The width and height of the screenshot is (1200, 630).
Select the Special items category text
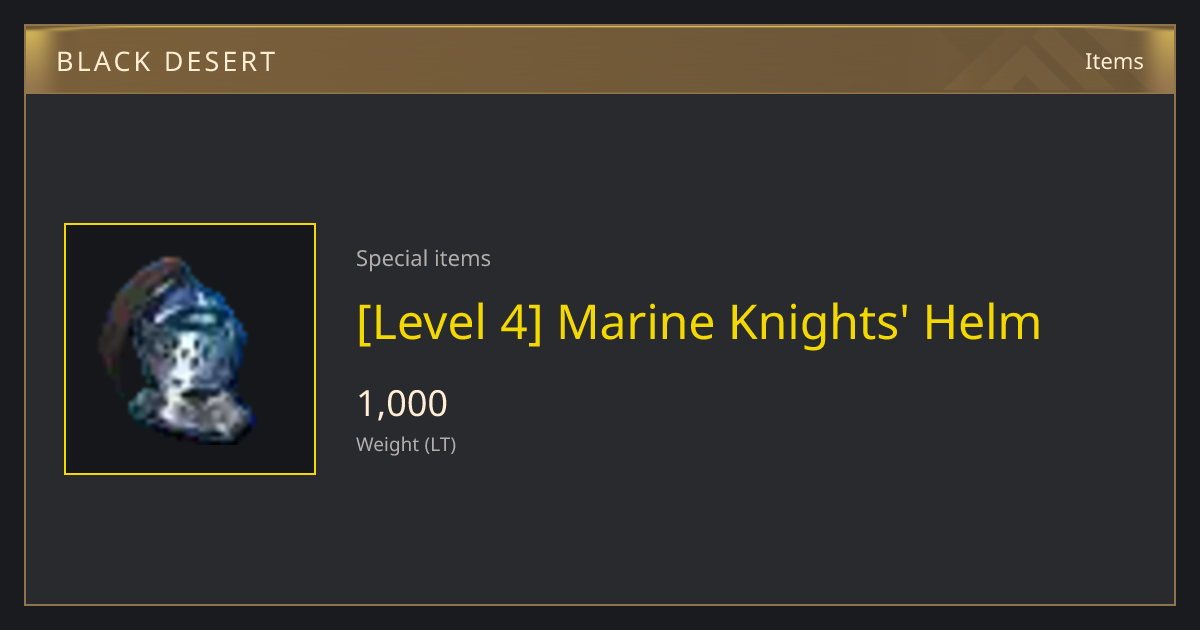click(423, 259)
